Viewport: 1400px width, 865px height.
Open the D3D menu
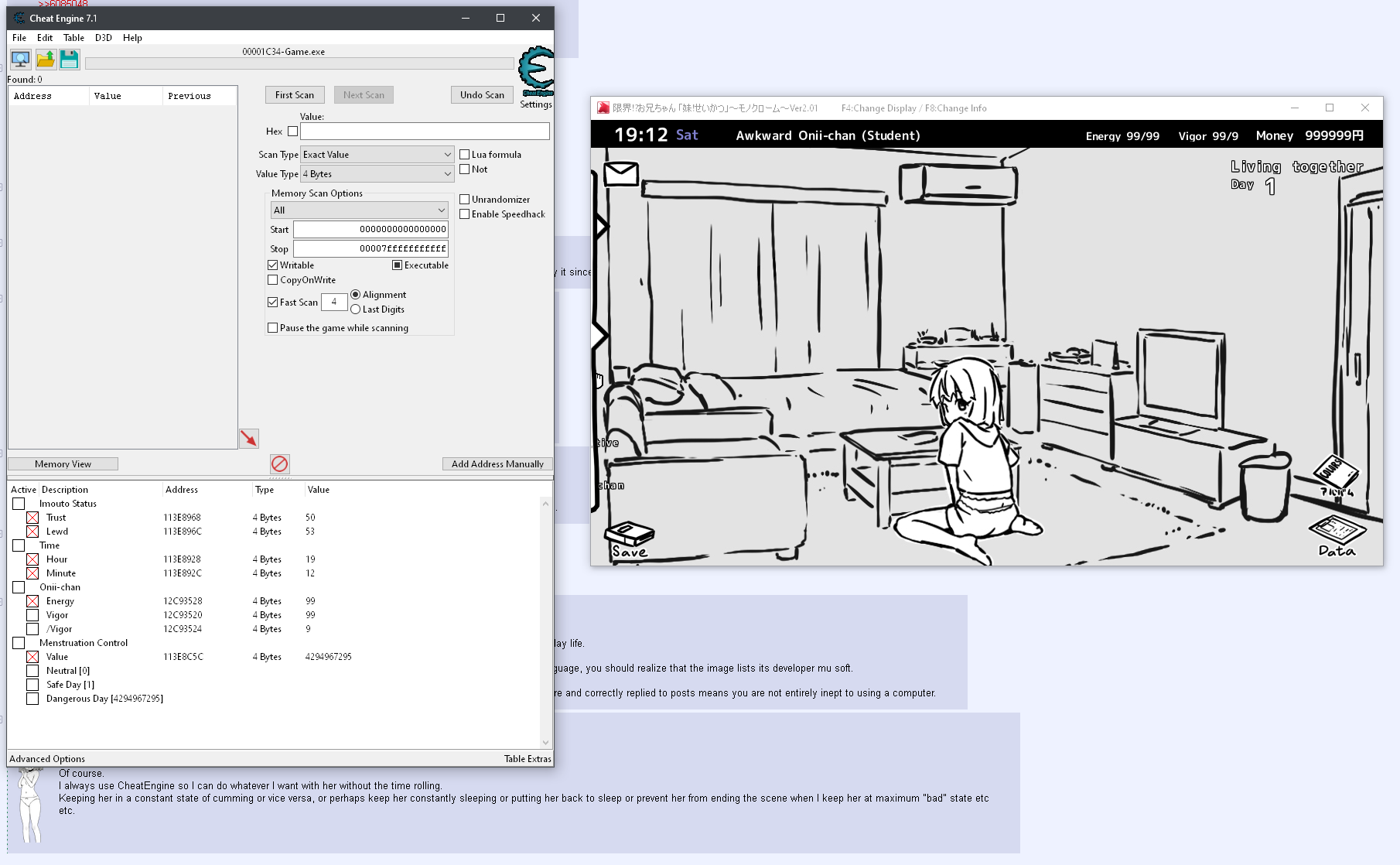(104, 38)
